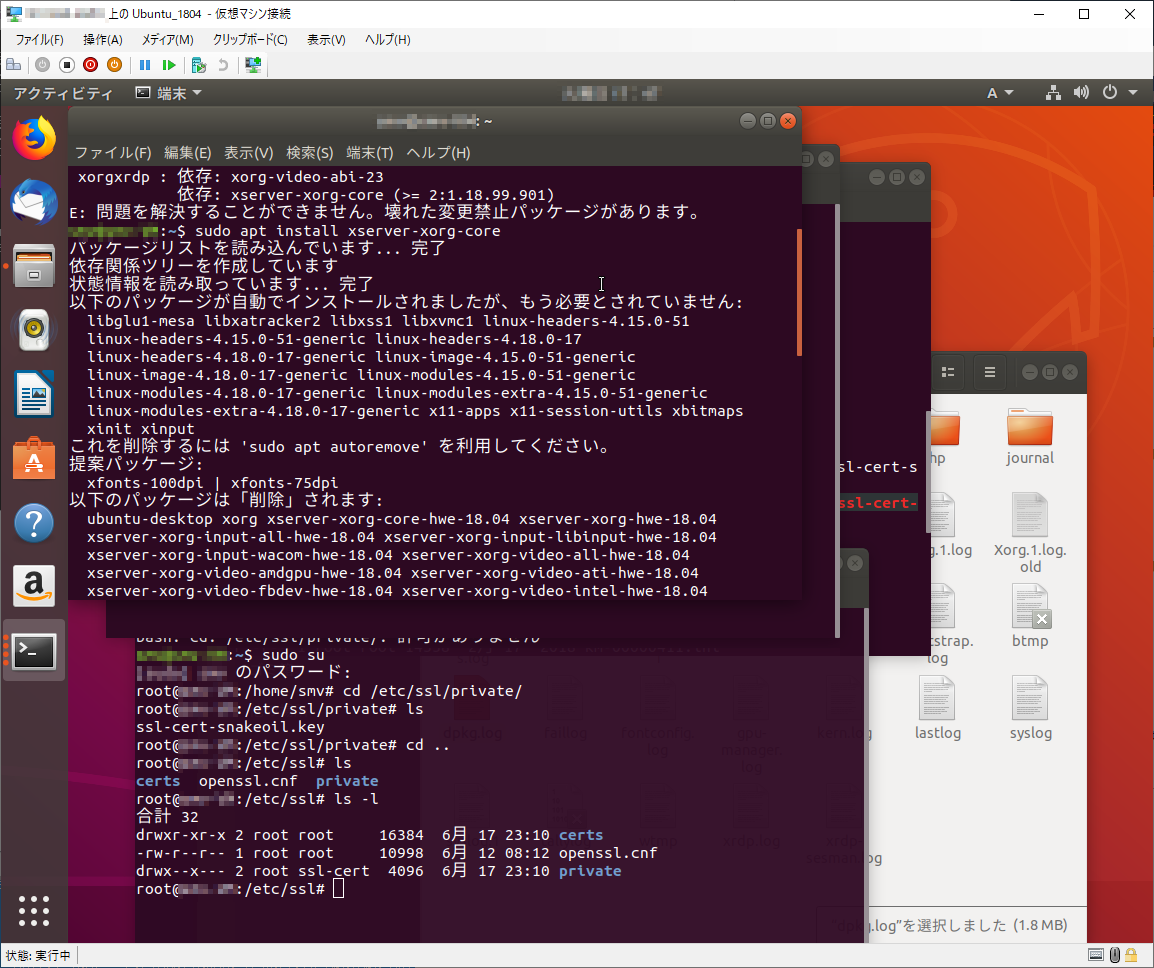Open the ヘルプ(H) menu of the Hyper-V window
Viewport: 1154px width, 968px height.
[388, 40]
